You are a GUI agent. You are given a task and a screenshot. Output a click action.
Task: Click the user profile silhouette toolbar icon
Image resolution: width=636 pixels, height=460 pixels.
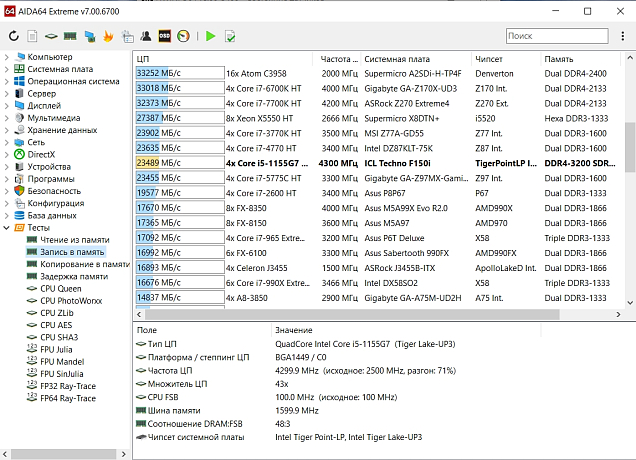point(146,37)
